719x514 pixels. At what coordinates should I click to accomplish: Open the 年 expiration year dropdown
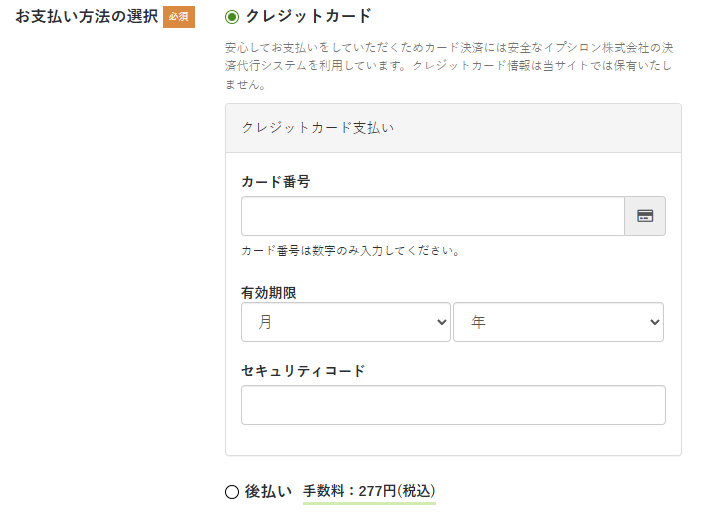point(559,322)
